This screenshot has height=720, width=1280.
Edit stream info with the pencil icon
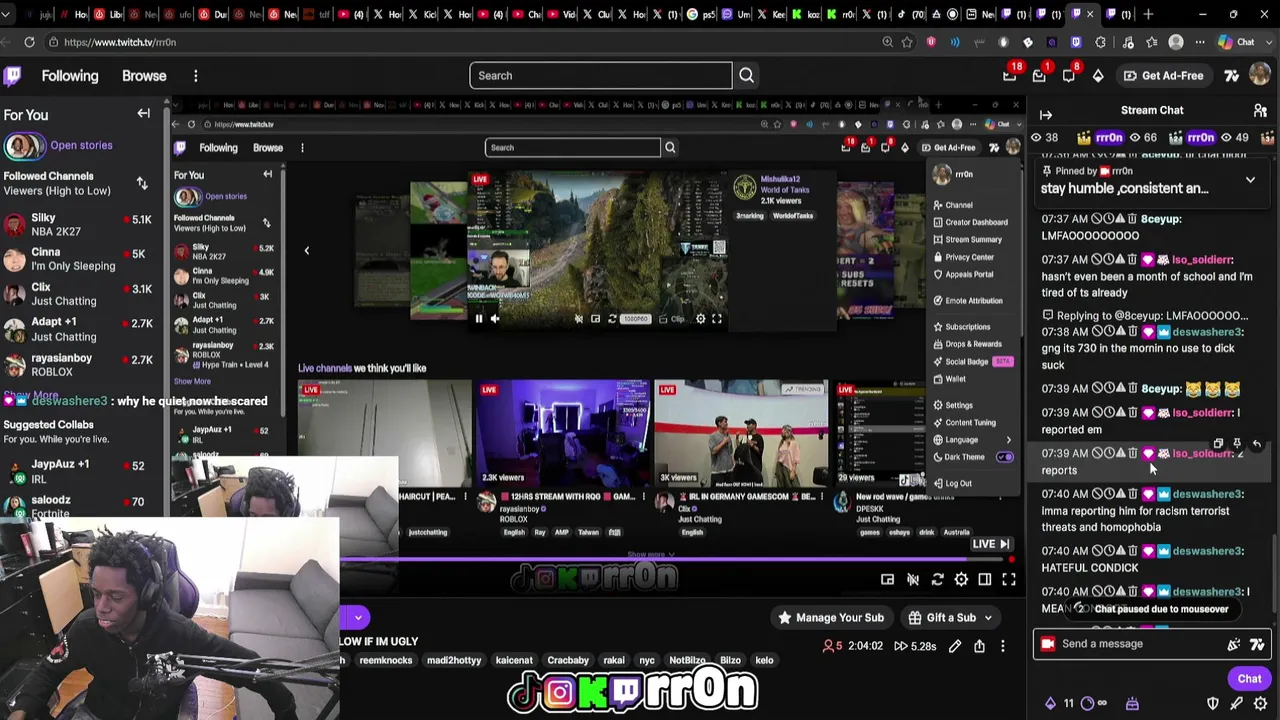955,646
